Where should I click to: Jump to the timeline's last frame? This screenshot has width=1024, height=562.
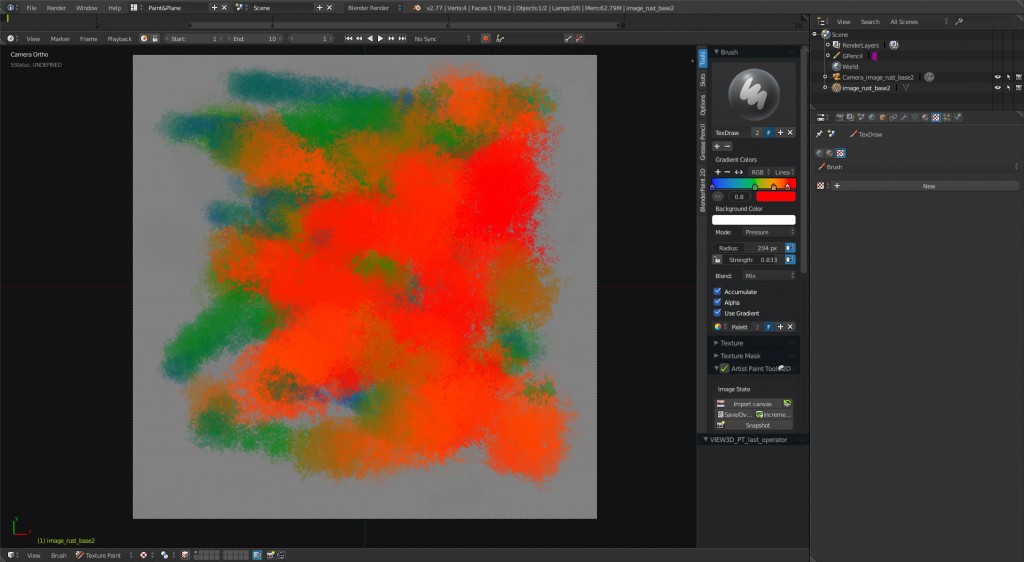(x=401, y=38)
